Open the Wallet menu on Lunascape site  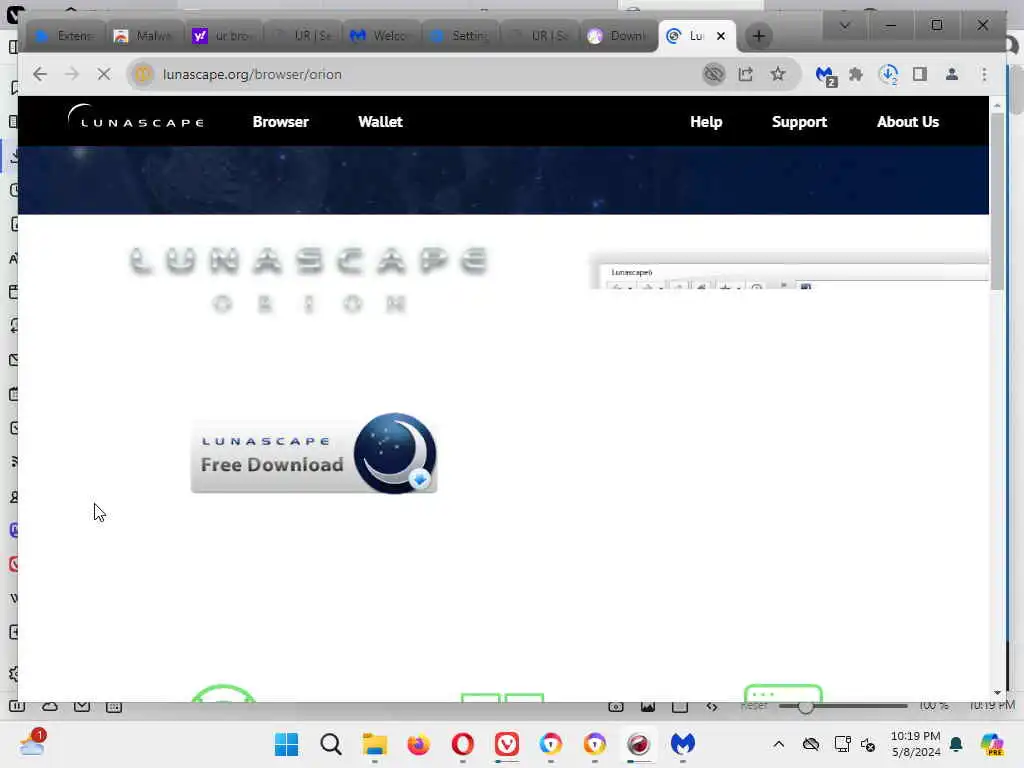pyautogui.click(x=380, y=121)
